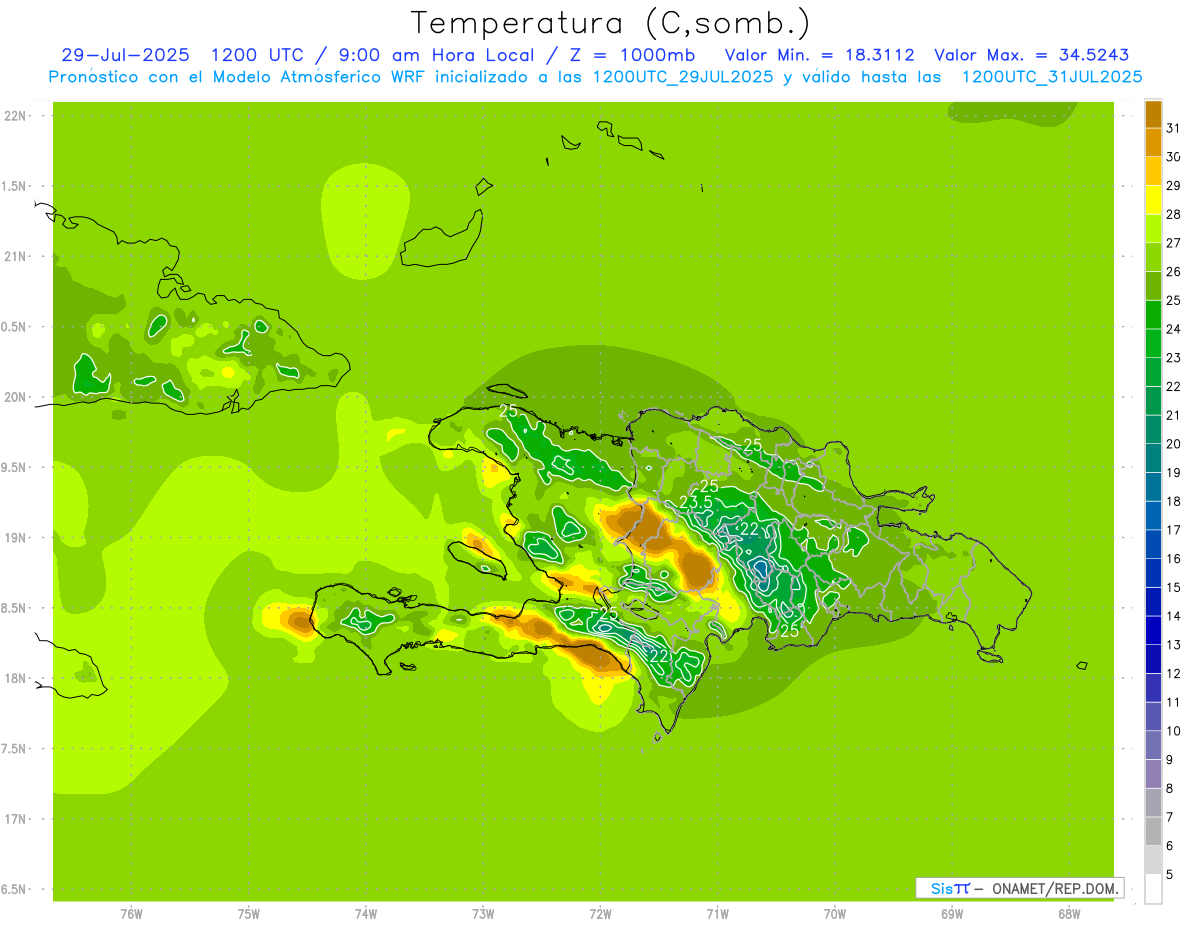This screenshot has height=927, width=1200.
Task: Click the 20N latitude axis label
Action: click(x=15, y=397)
